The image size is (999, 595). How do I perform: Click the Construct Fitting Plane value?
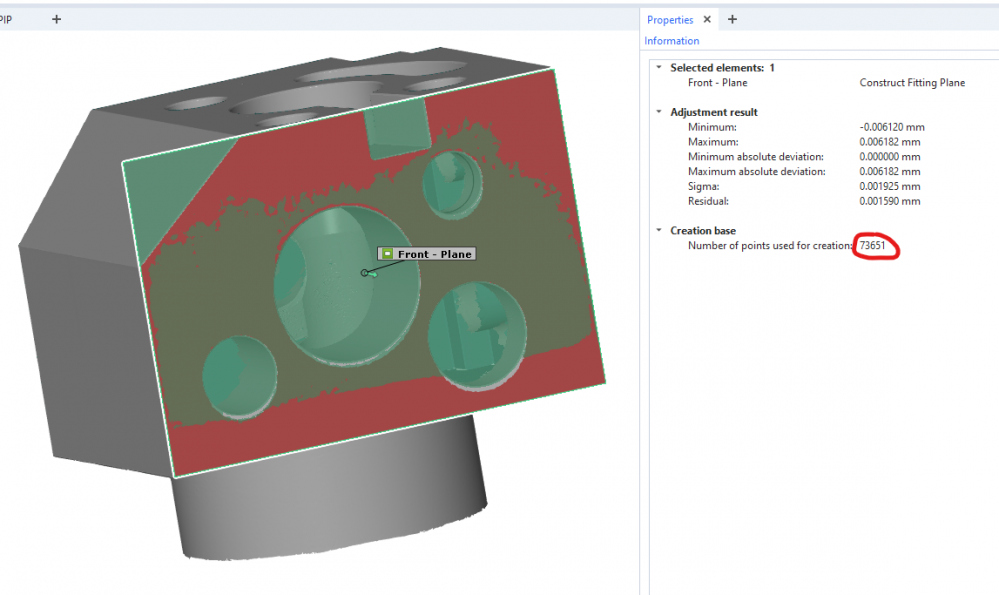912,83
